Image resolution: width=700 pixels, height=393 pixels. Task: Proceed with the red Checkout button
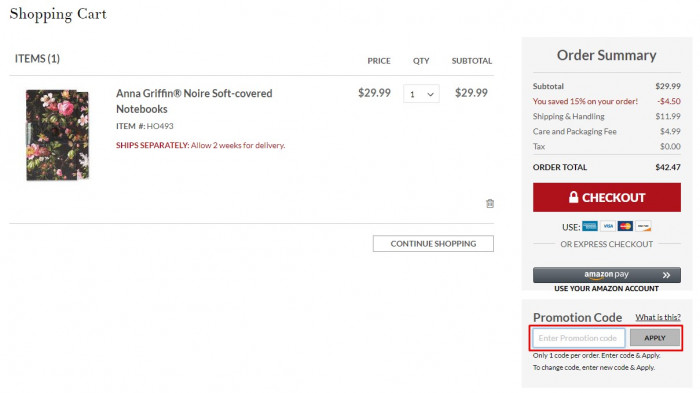[607, 197]
